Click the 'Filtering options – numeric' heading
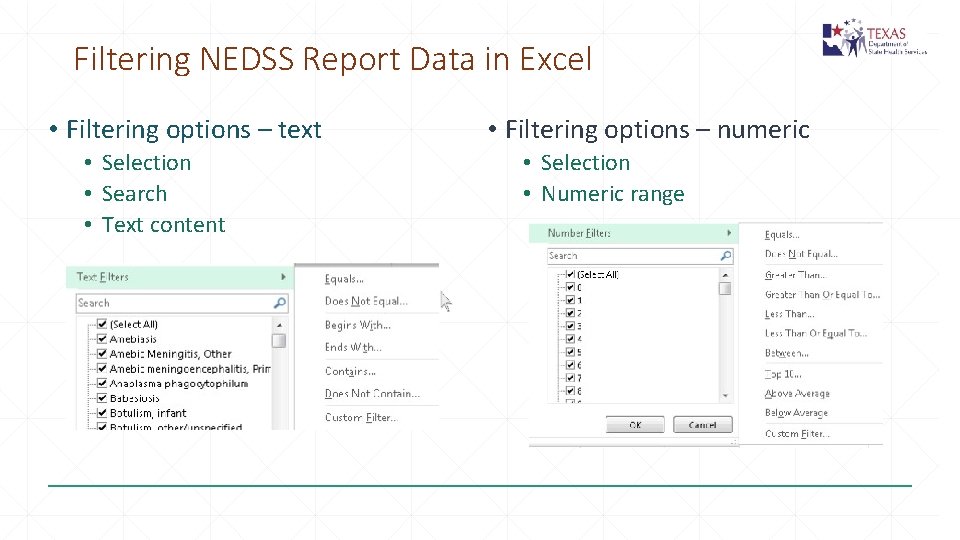 658,129
